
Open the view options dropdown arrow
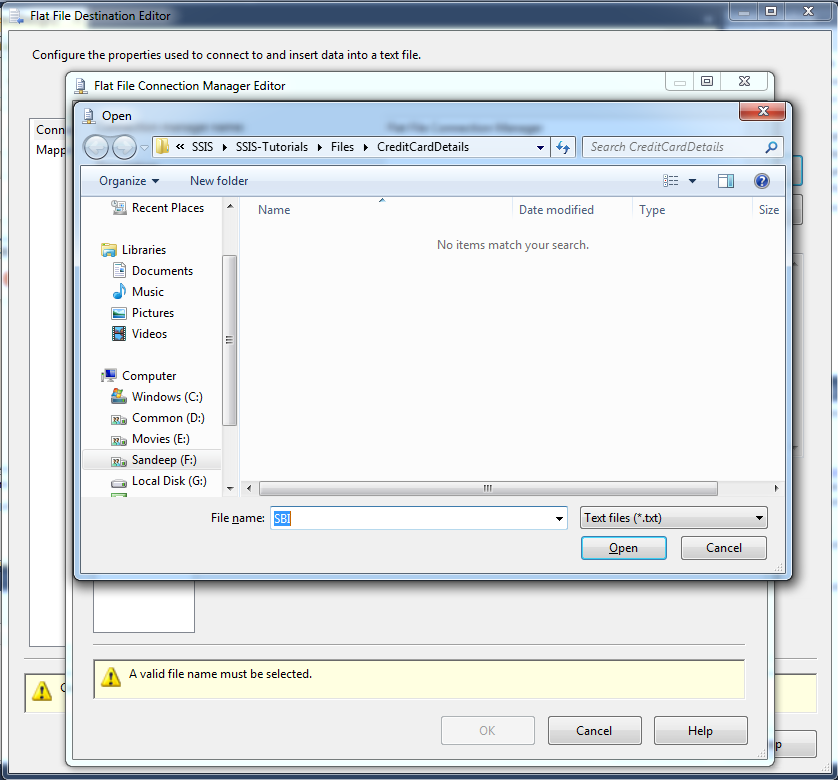pos(693,181)
